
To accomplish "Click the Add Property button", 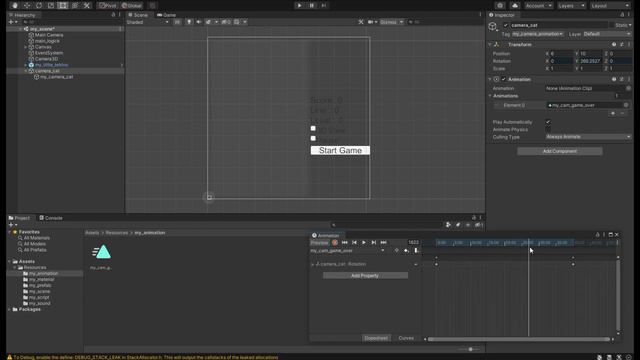I will pyautogui.click(x=365, y=276).
